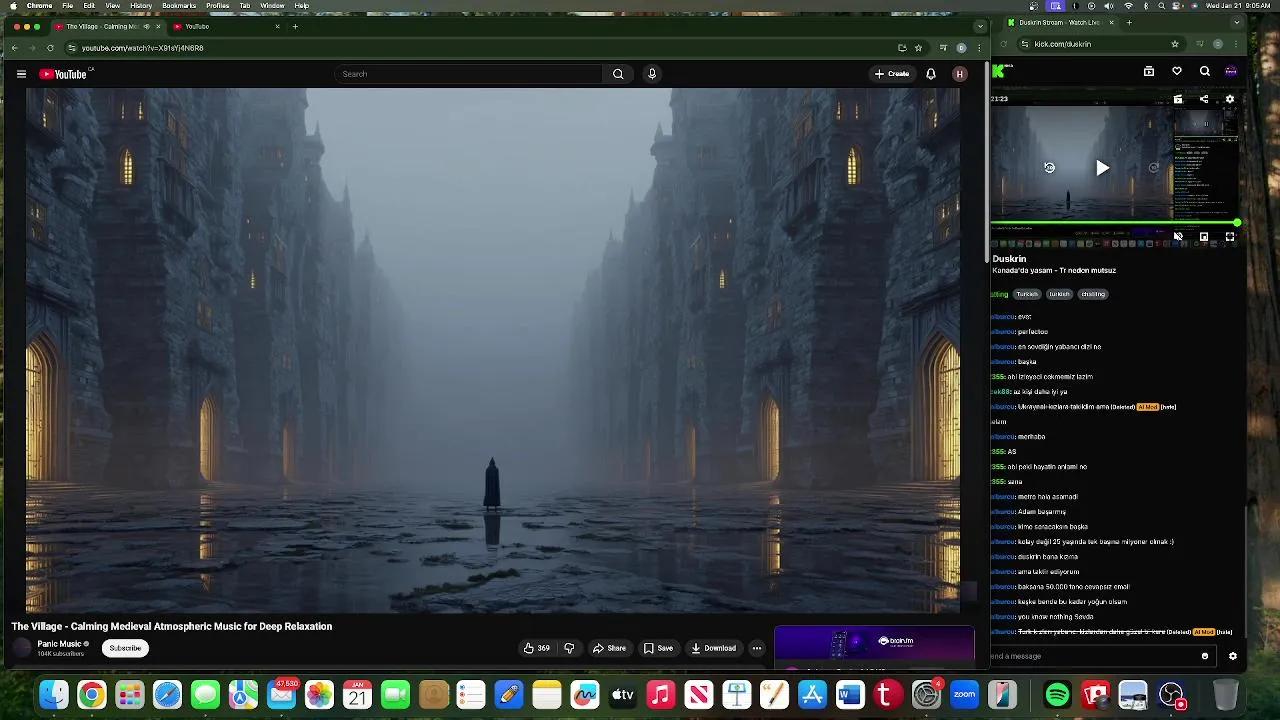Click the Kick search magnifier icon

[1205, 71]
